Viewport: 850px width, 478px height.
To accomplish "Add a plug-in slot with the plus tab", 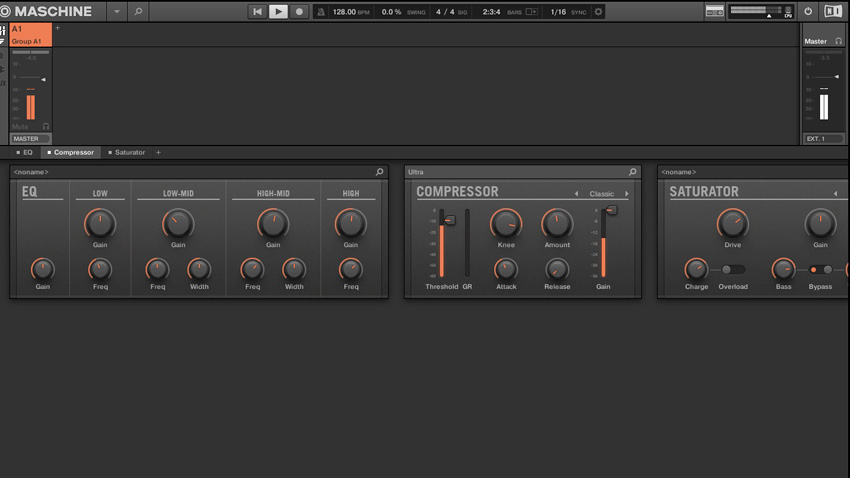I will pos(158,152).
